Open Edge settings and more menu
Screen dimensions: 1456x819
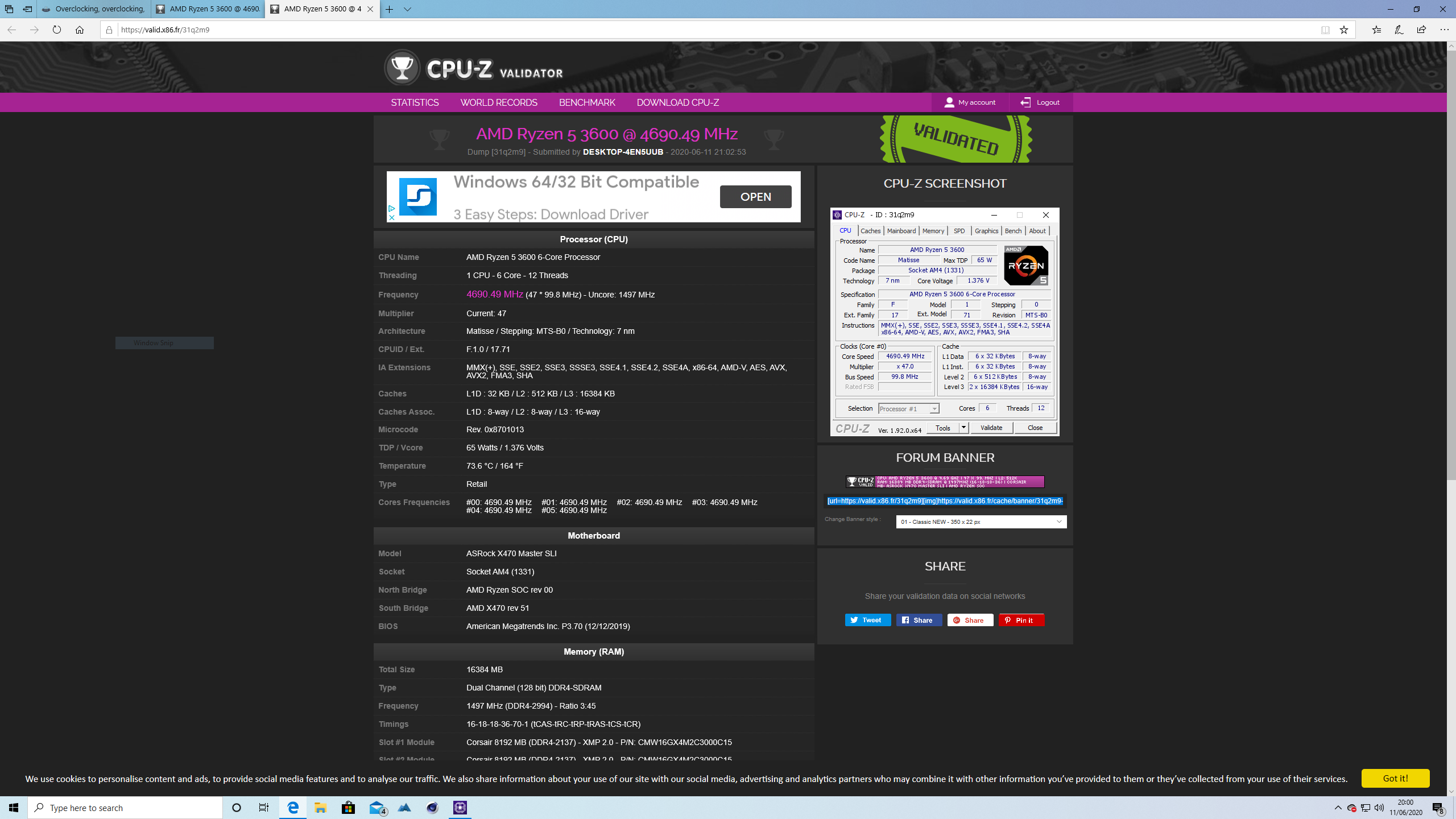click(1445, 30)
